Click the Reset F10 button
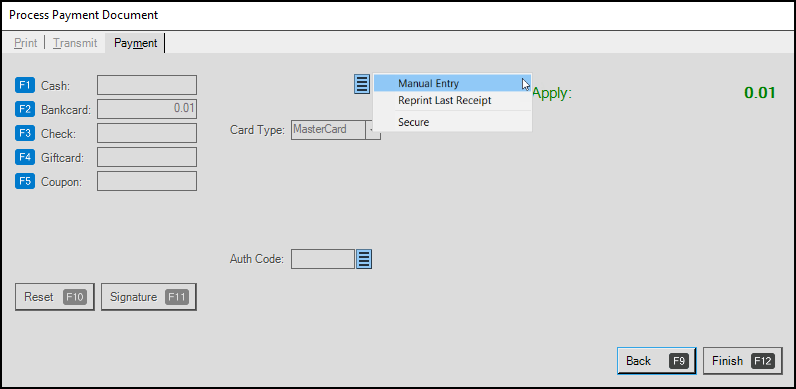Viewport: 796px width, 389px height. pyautogui.click(x=55, y=297)
